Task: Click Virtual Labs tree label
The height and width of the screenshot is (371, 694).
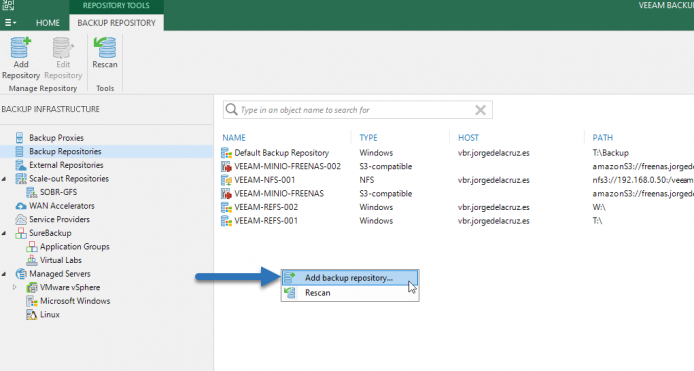Action: coord(61,260)
